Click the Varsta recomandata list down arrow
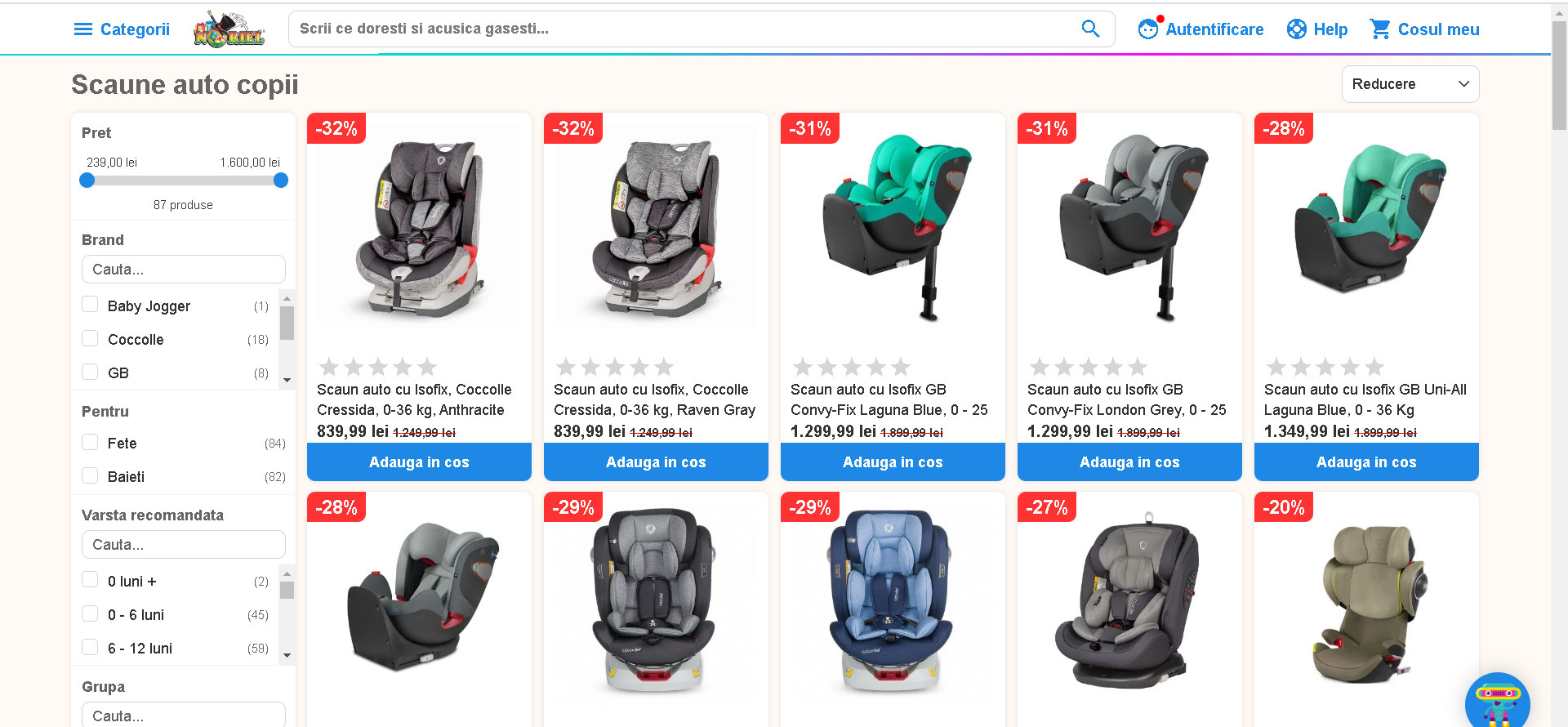 (x=287, y=655)
